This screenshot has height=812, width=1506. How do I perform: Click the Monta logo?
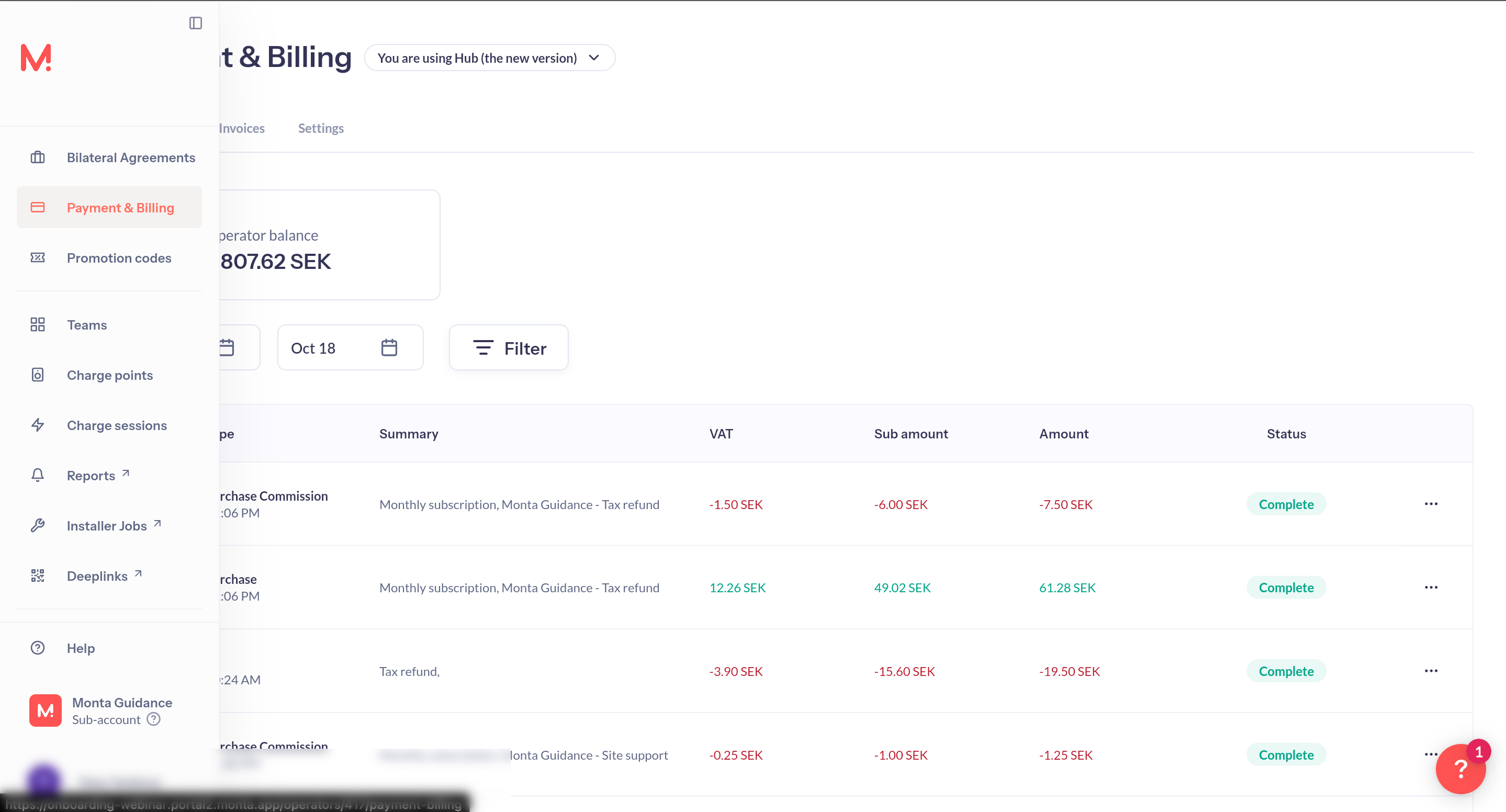tap(36, 58)
